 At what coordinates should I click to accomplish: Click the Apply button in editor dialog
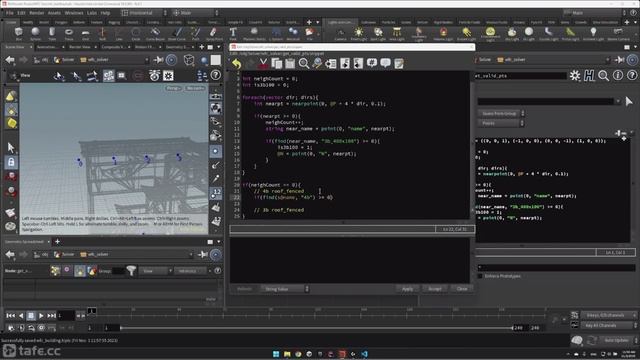407,289
